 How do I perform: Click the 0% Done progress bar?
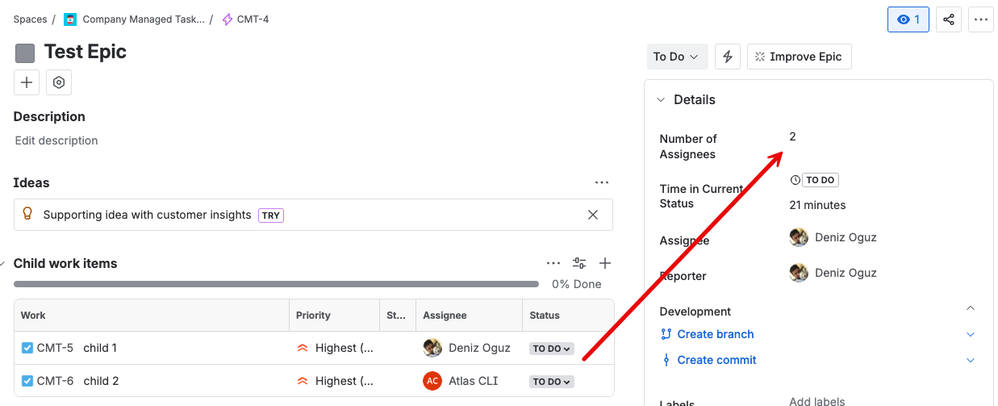point(276,284)
